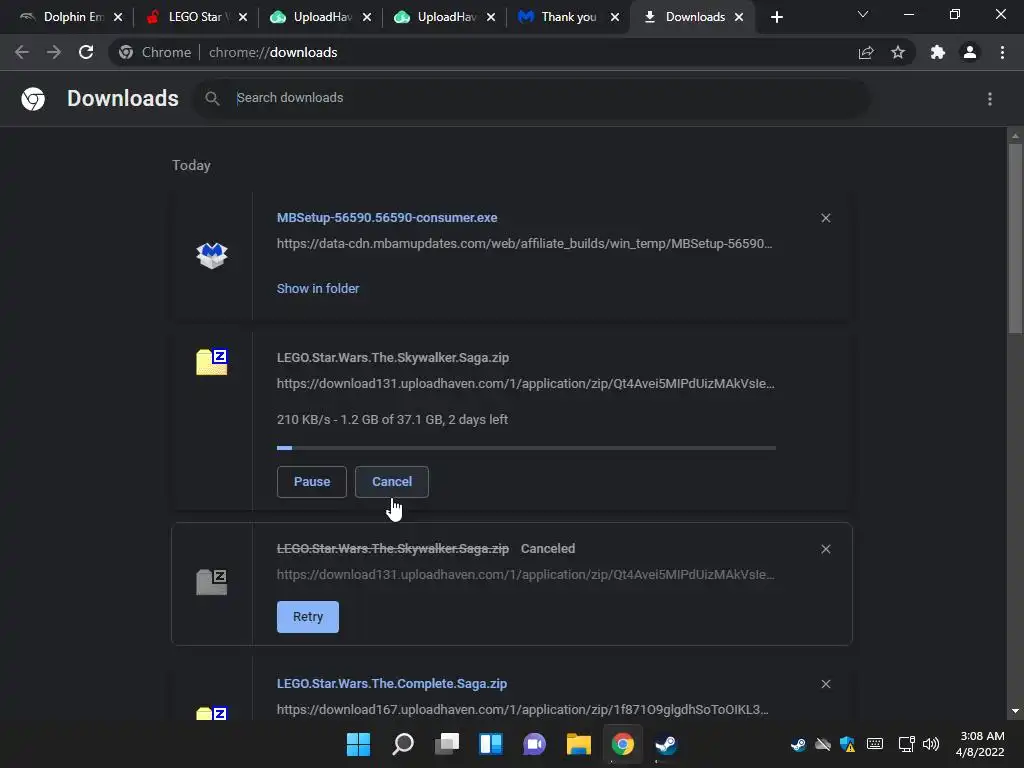Switch to the Dolphin Emulator tab

tap(63, 17)
